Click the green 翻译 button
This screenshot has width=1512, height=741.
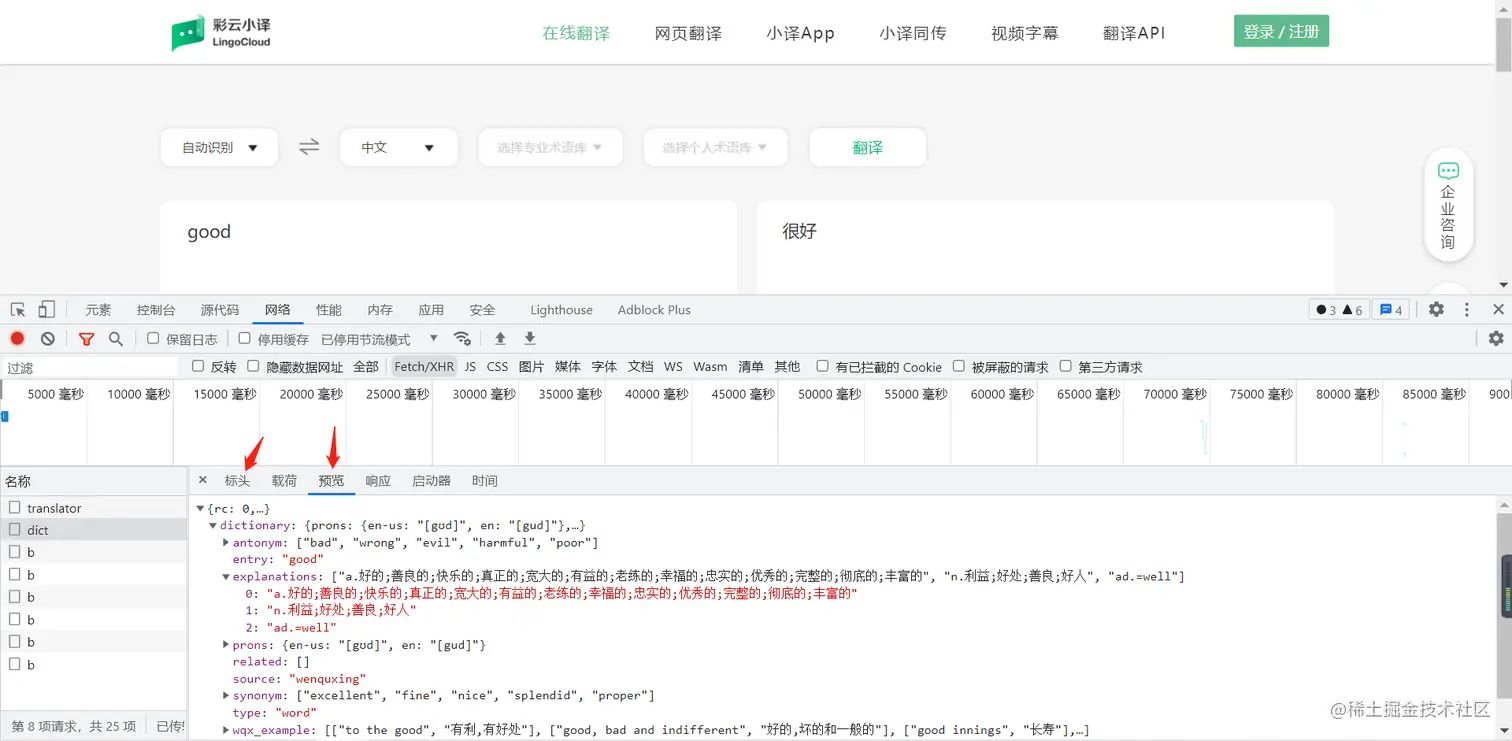[x=867, y=147]
